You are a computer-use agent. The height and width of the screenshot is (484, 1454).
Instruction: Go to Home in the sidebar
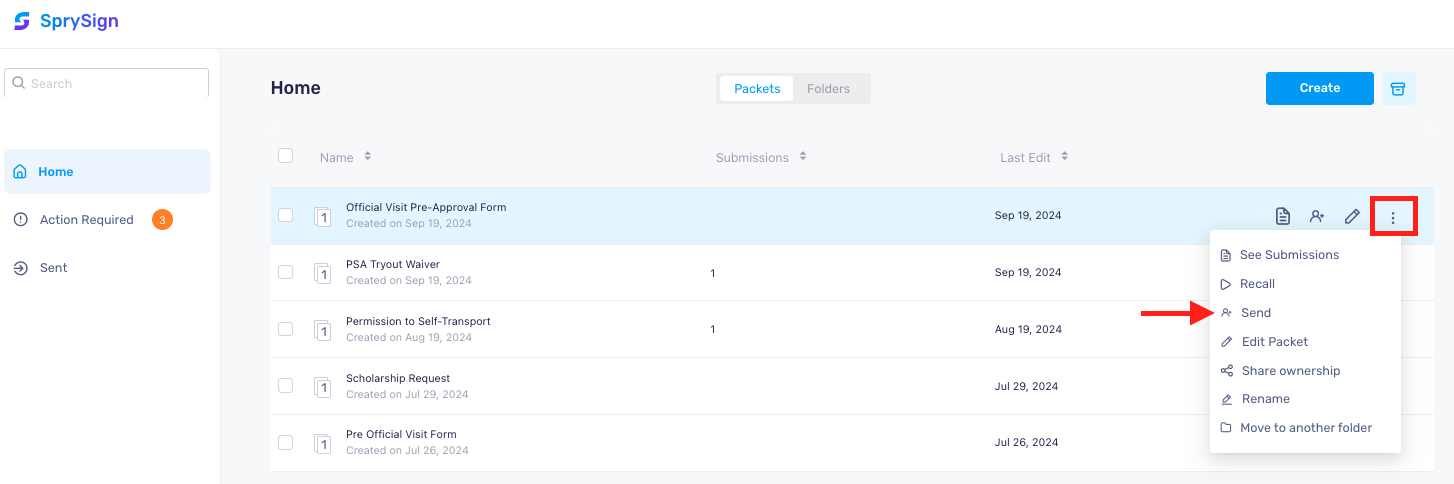click(108, 172)
